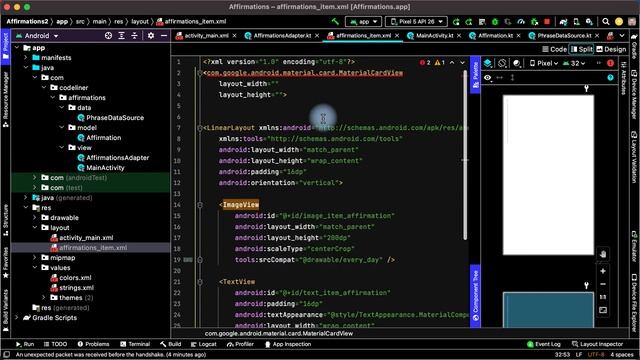
Task: Zoom out the preview with minus icon
Action: coord(603,284)
